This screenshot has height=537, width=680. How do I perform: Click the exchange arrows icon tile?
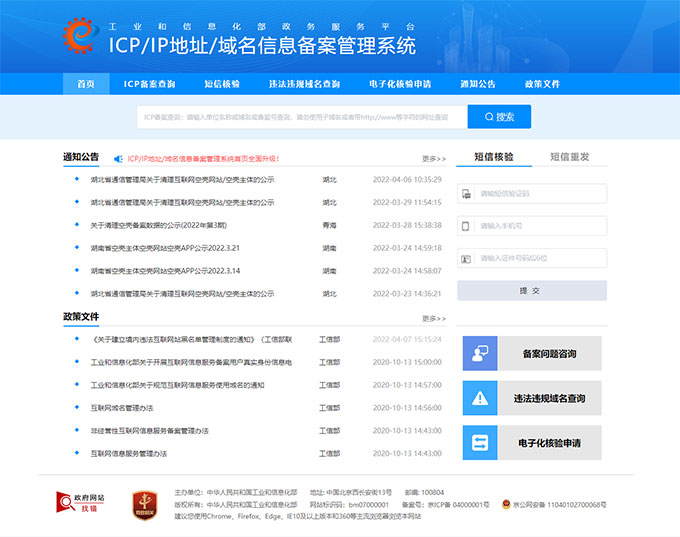[480, 443]
